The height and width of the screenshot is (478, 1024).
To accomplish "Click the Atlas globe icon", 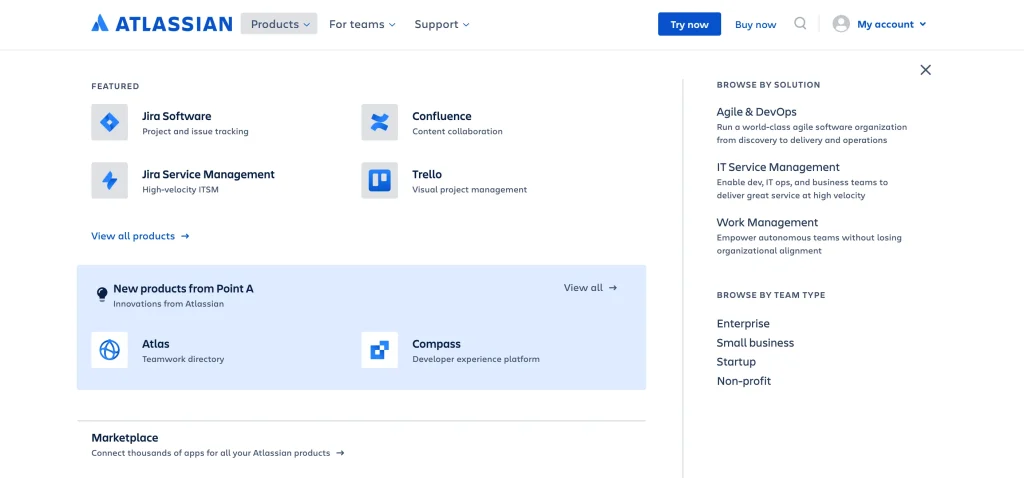I will (x=109, y=350).
